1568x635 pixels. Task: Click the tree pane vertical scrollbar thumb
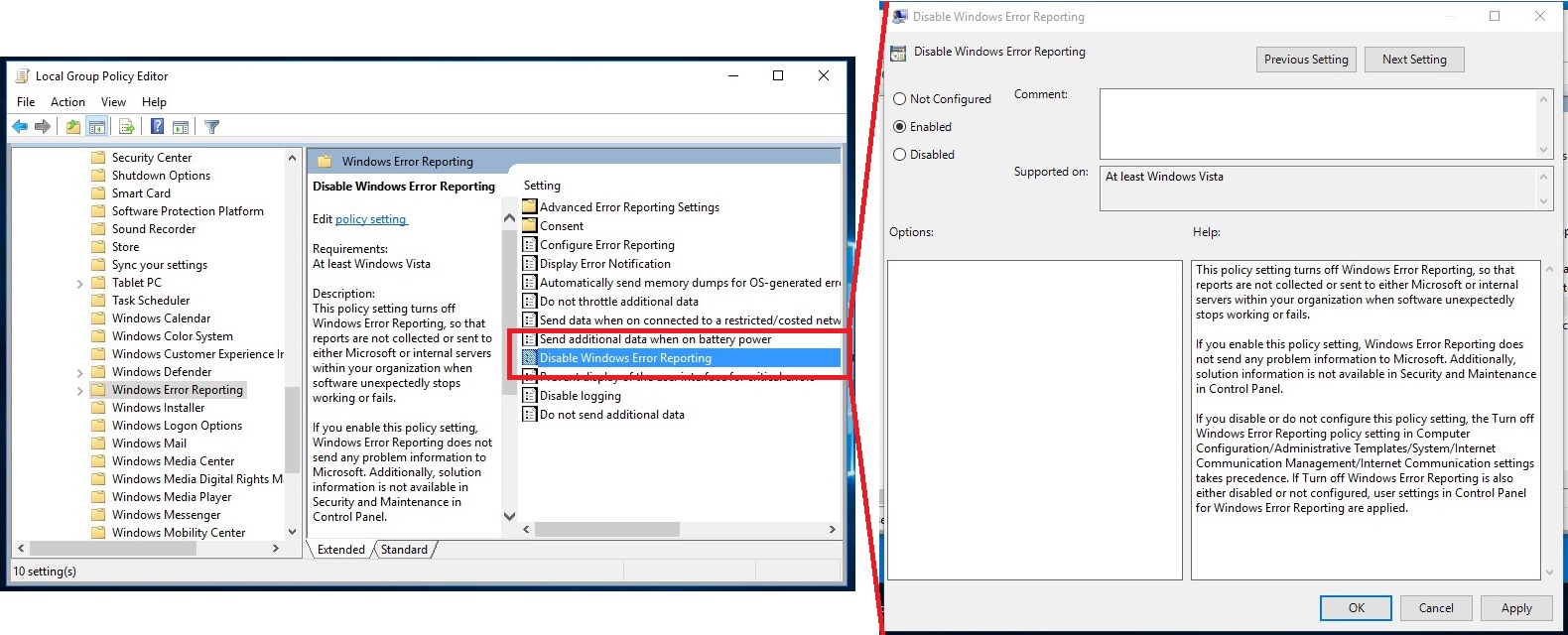292,429
